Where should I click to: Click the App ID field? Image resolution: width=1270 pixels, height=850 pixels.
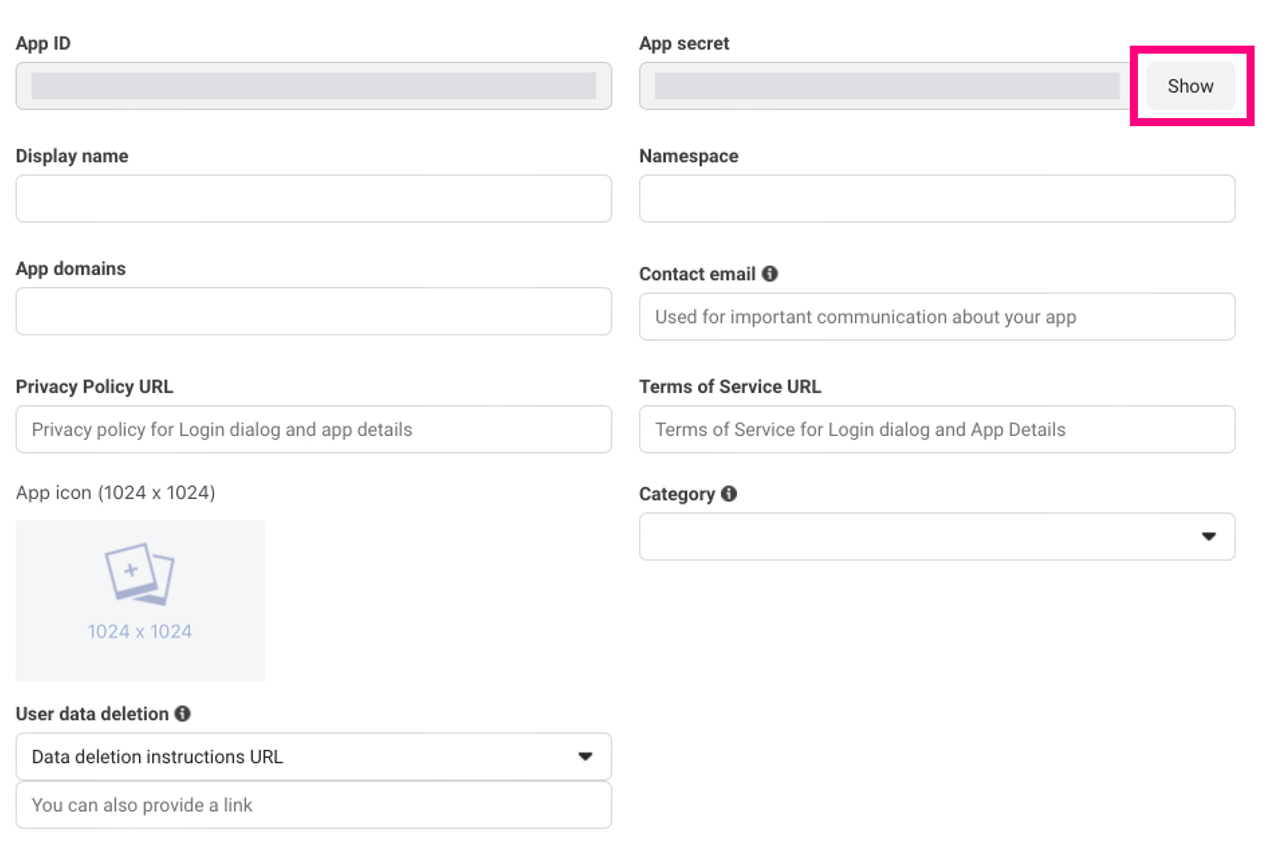(x=313, y=86)
